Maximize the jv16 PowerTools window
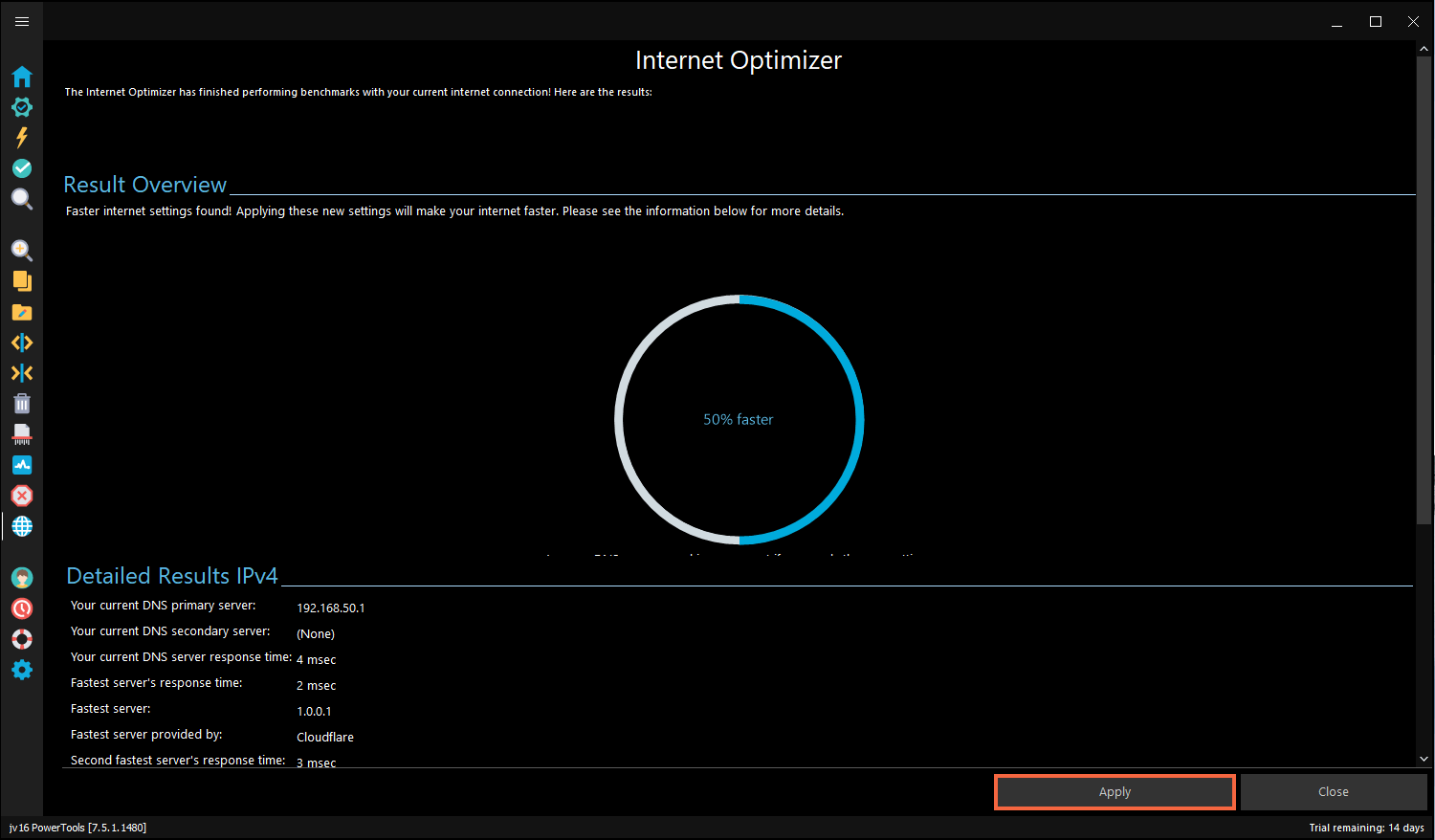The image size is (1435, 840). pos(1376,21)
